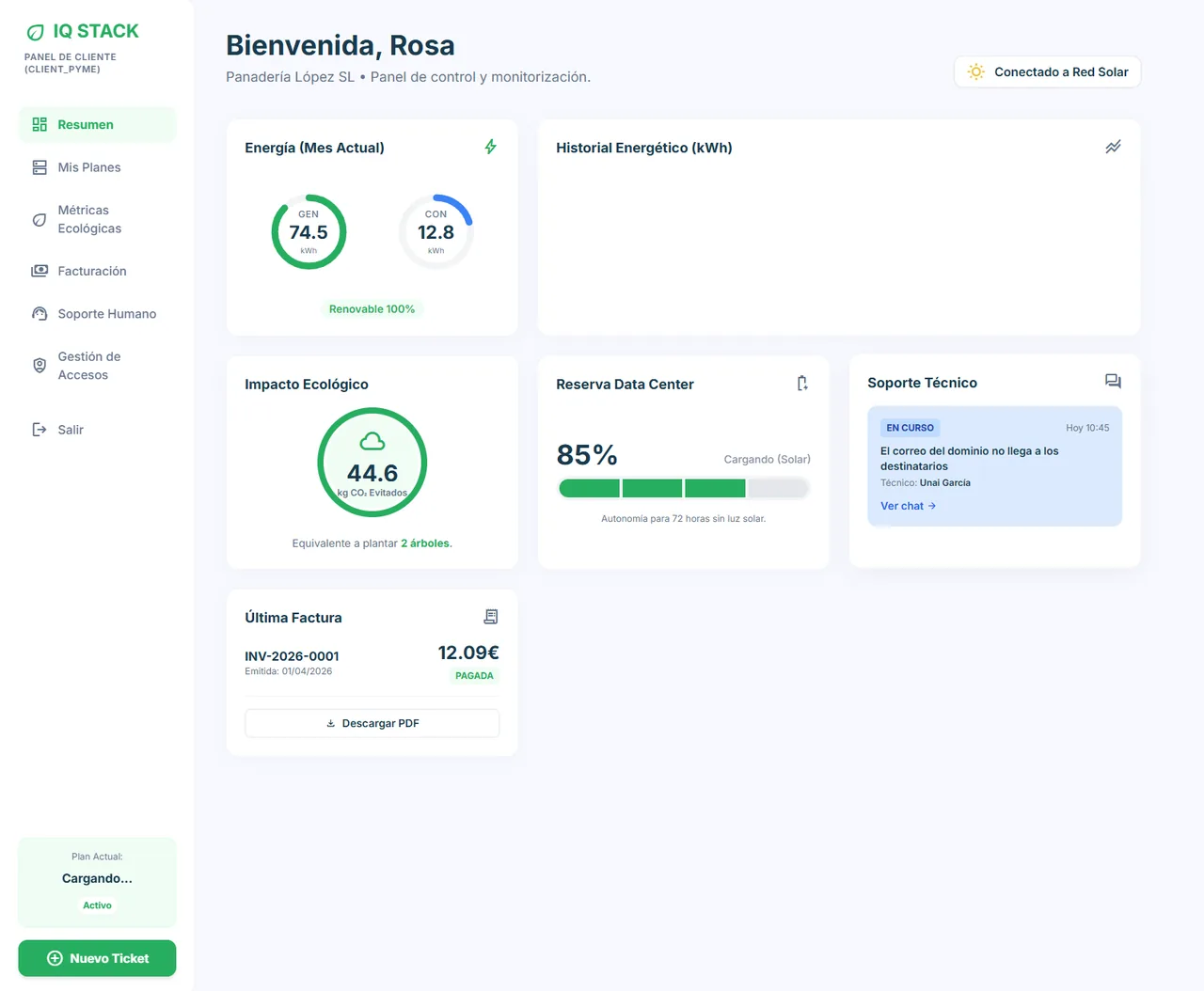The width and height of the screenshot is (1204, 991).
Task: Click the Soporte Humano headset icon
Action: click(40, 314)
